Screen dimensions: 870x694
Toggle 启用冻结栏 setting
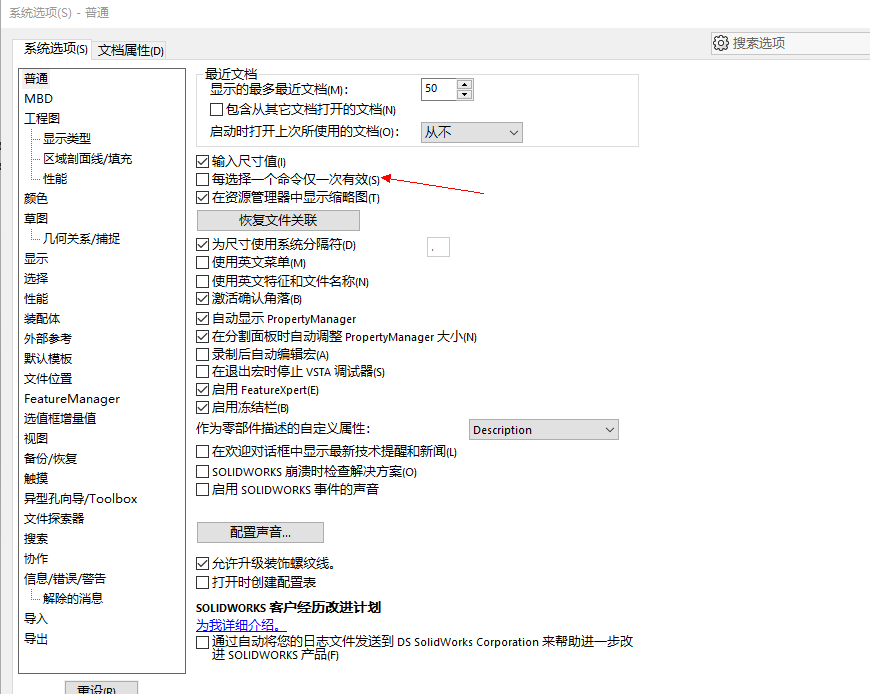pyautogui.click(x=202, y=407)
